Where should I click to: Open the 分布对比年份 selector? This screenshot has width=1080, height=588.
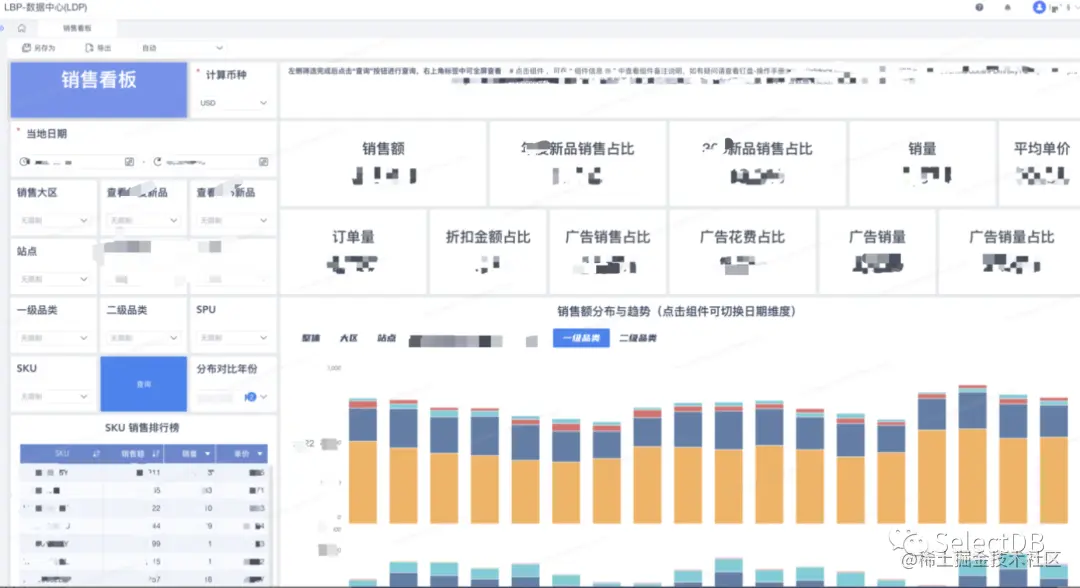(233, 397)
